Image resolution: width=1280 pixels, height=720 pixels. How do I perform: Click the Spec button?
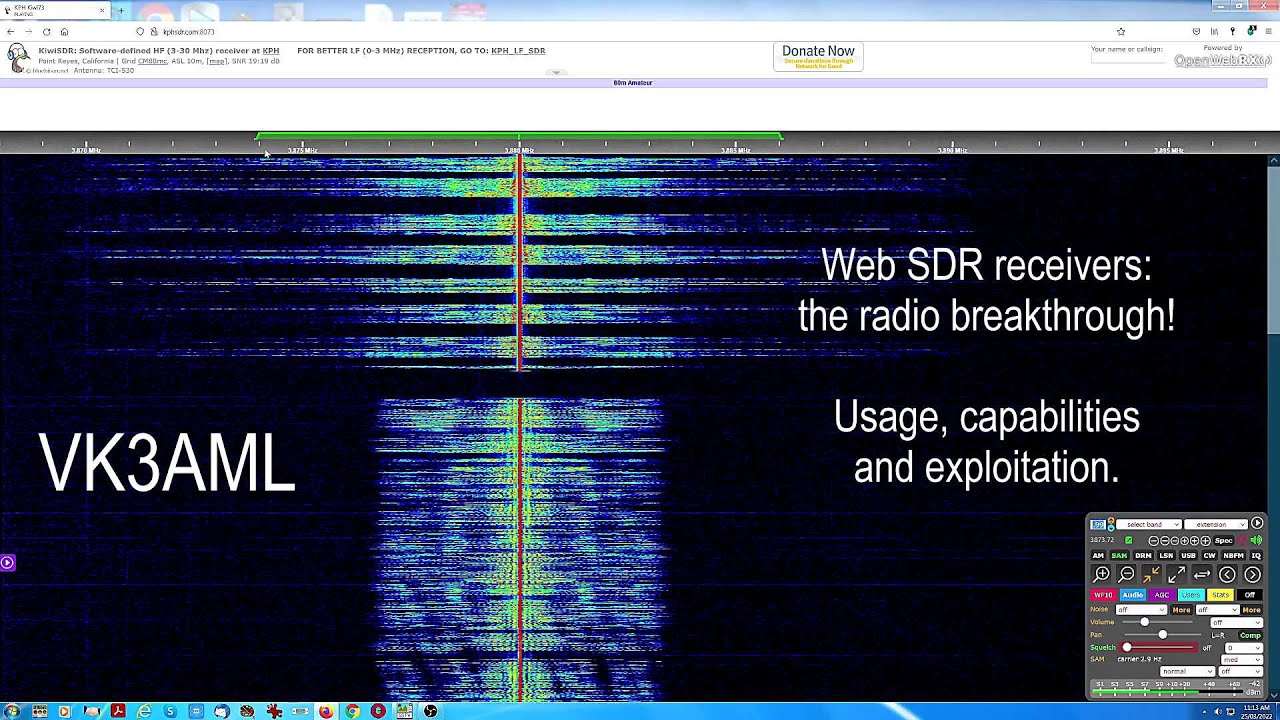click(x=1223, y=540)
